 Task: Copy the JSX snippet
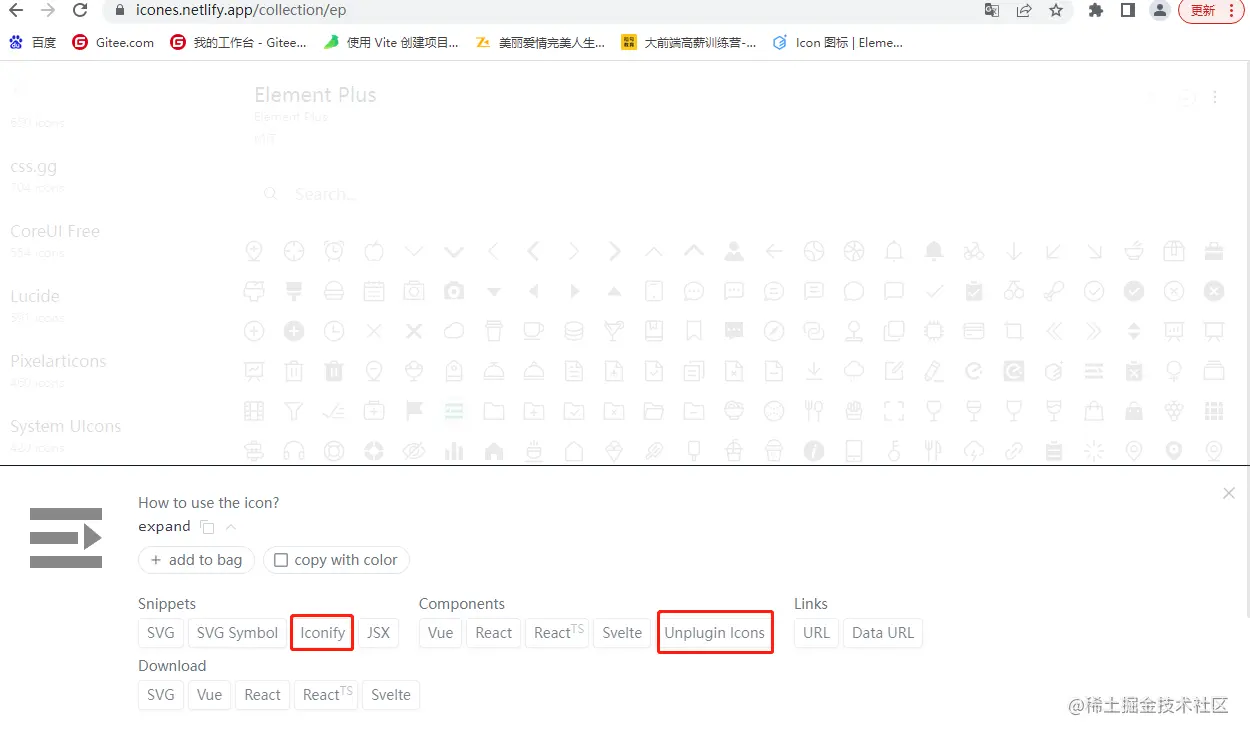pyautogui.click(x=378, y=633)
